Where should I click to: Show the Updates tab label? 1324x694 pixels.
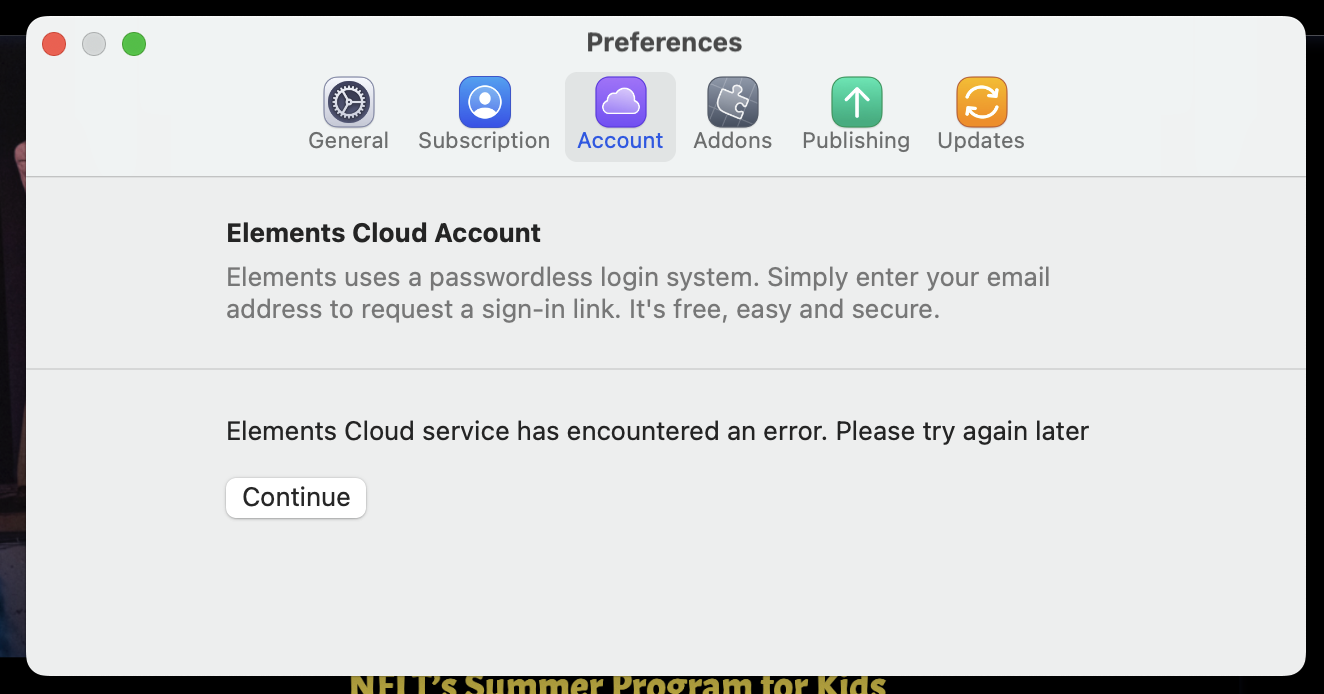981,141
